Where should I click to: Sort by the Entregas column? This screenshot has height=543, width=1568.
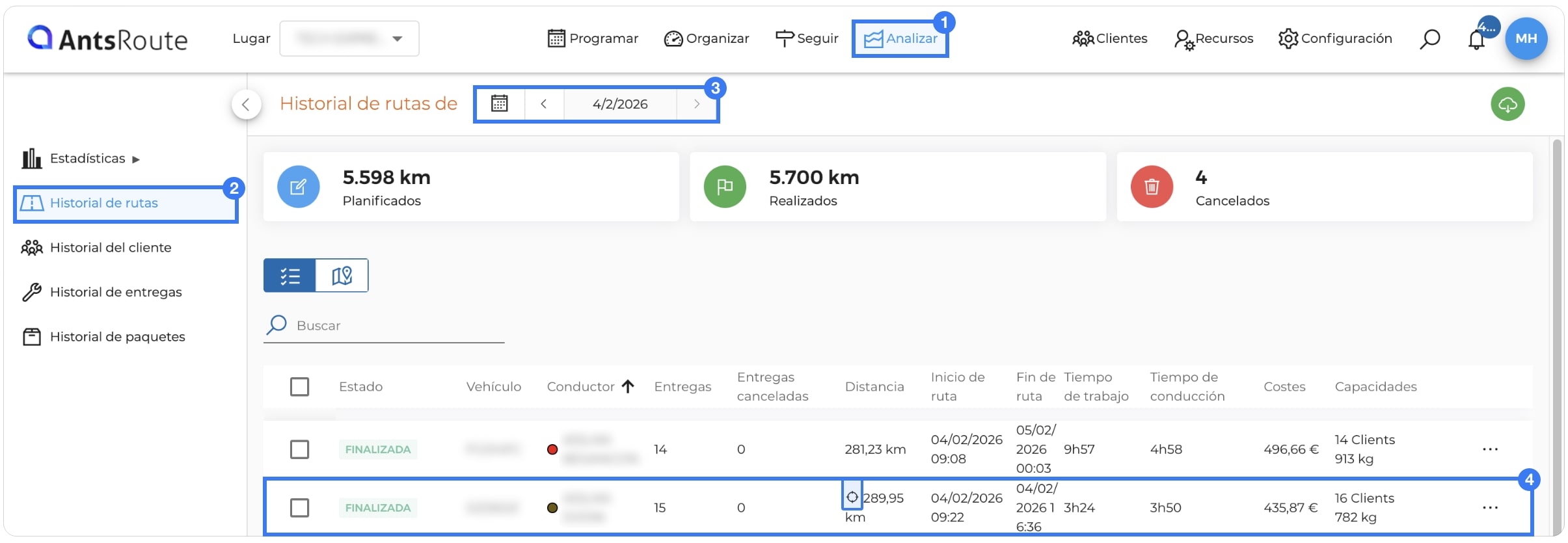pyautogui.click(x=683, y=387)
